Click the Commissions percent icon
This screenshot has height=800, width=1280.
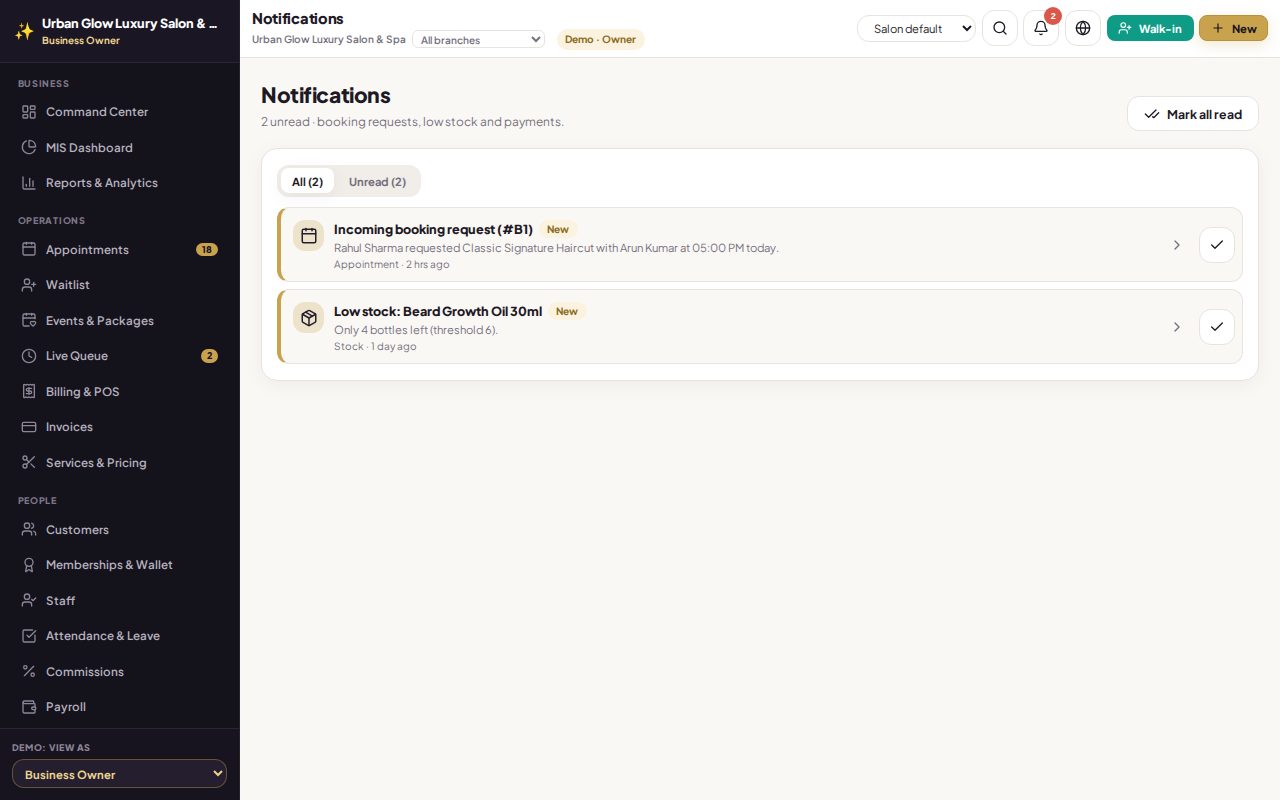[x=29, y=671]
